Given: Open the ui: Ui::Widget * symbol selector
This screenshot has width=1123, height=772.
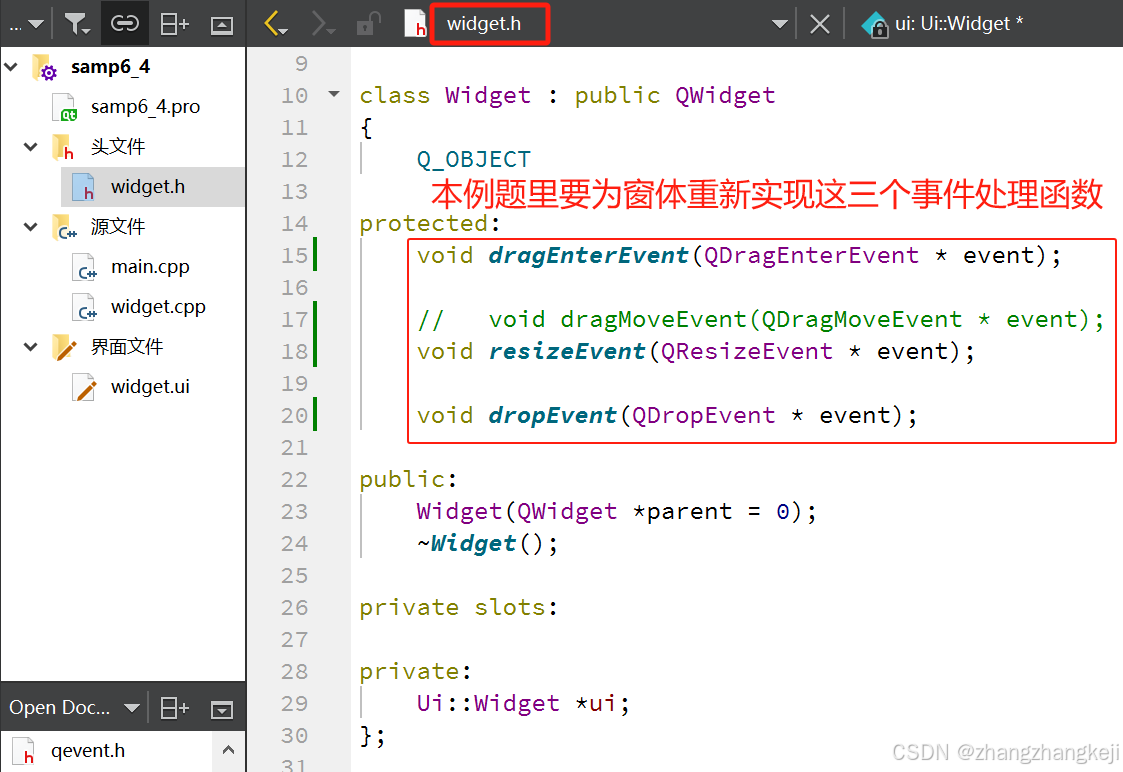Looking at the screenshot, I should (959, 24).
